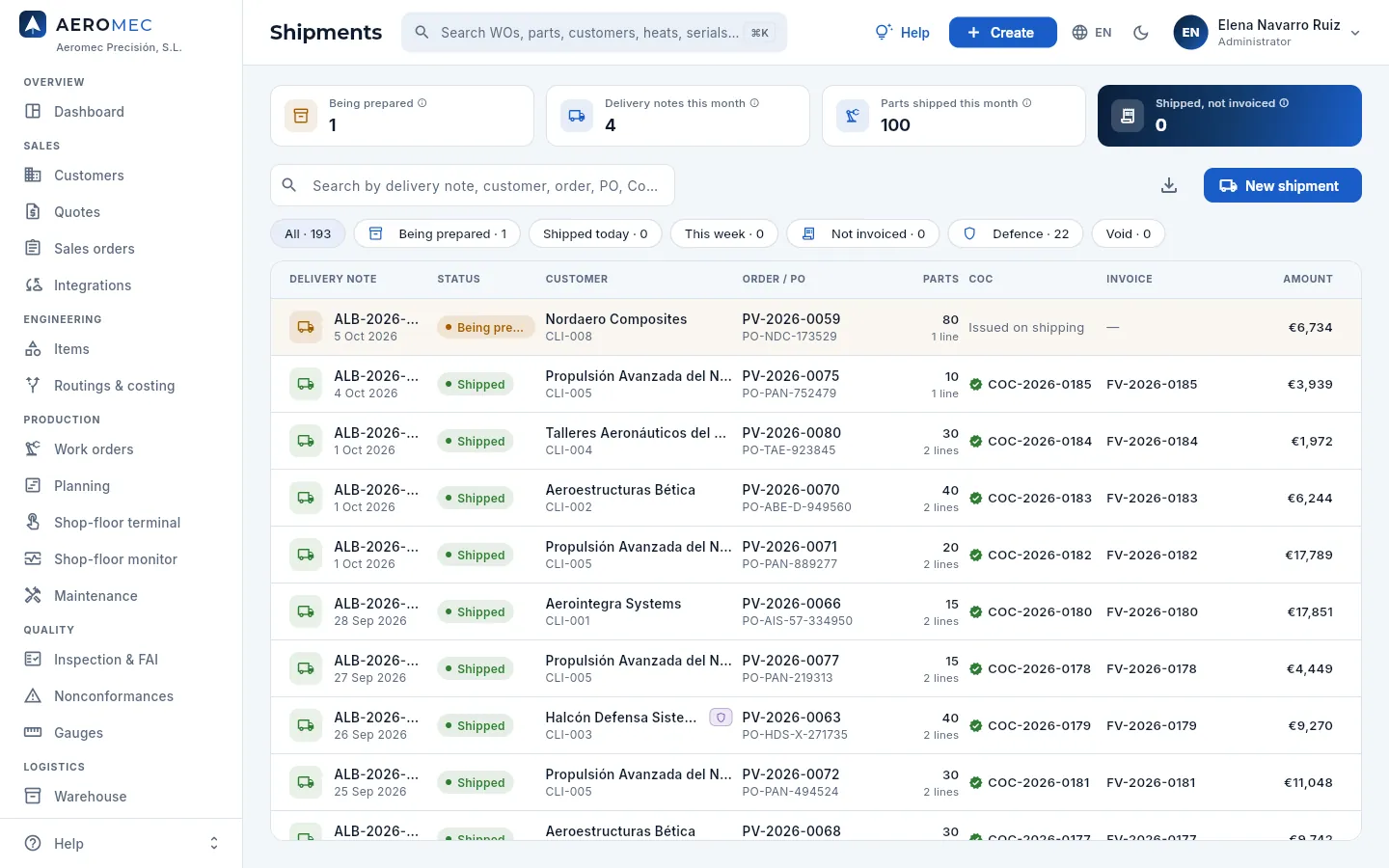Filter shipments by Defence · 22
The width and height of the screenshot is (1389, 868).
point(1016,233)
